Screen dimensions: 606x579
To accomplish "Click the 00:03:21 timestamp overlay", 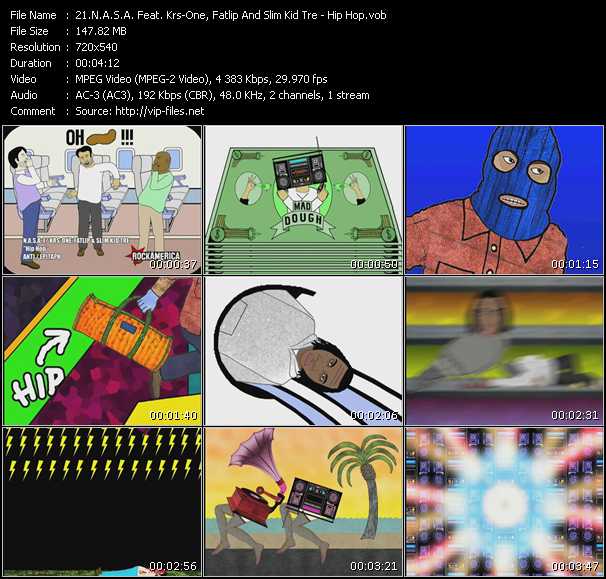I will click(x=374, y=566).
